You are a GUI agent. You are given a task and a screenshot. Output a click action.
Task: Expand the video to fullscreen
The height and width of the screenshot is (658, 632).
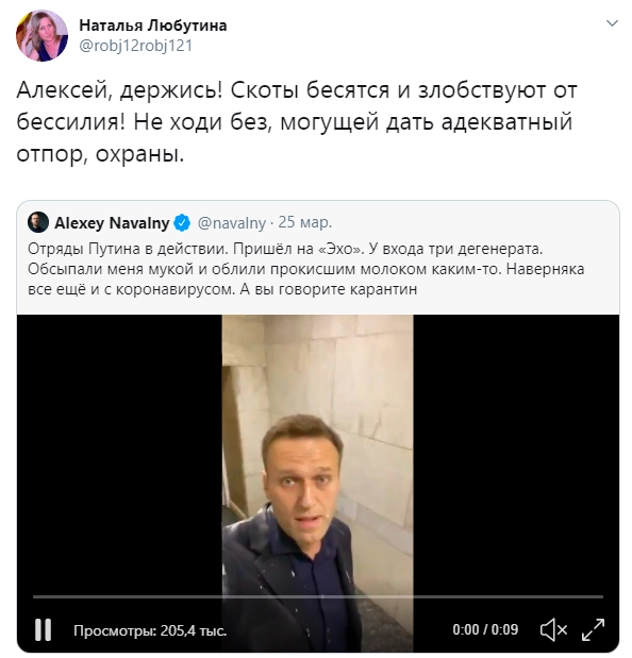593,630
